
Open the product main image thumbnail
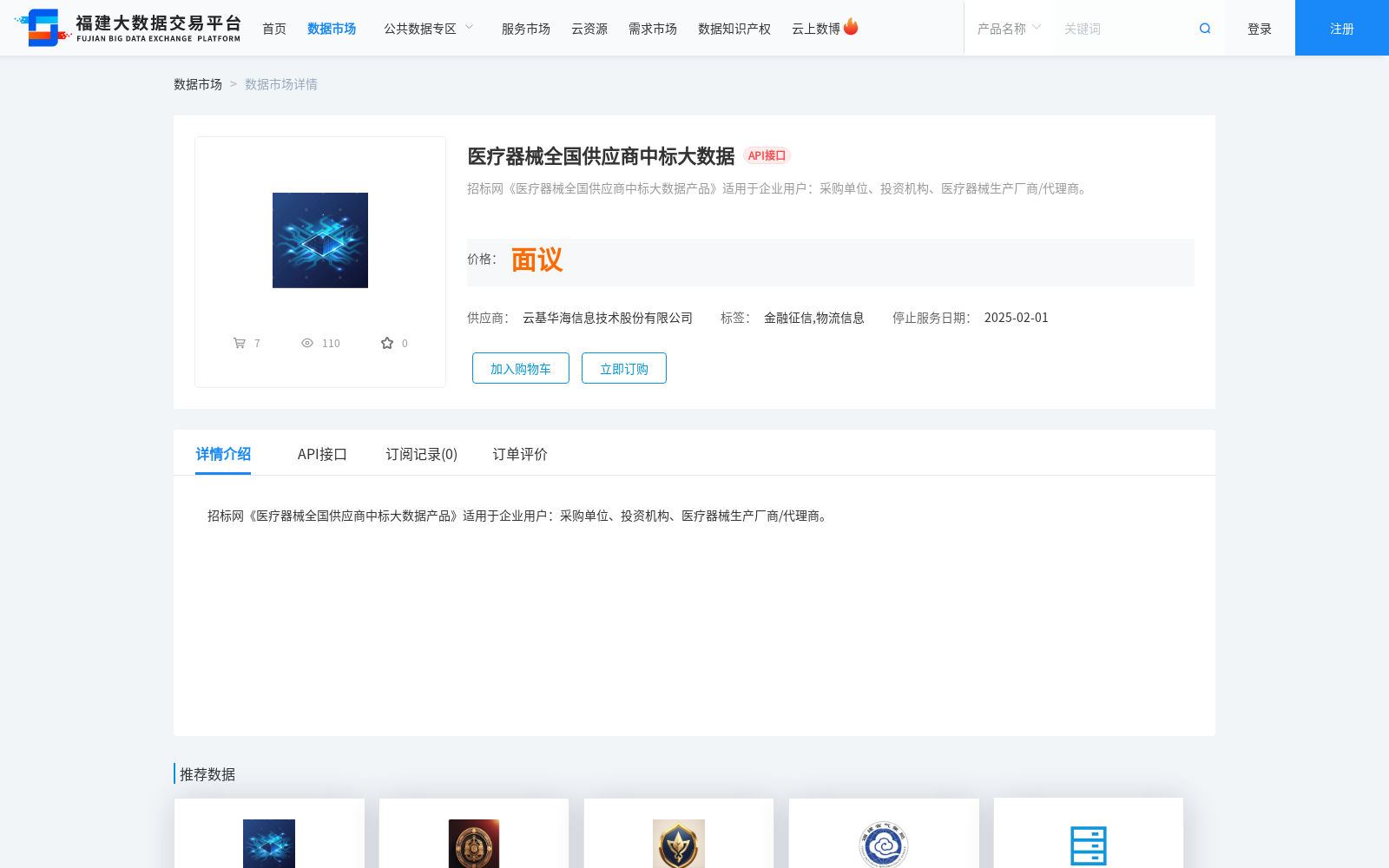click(320, 240)
